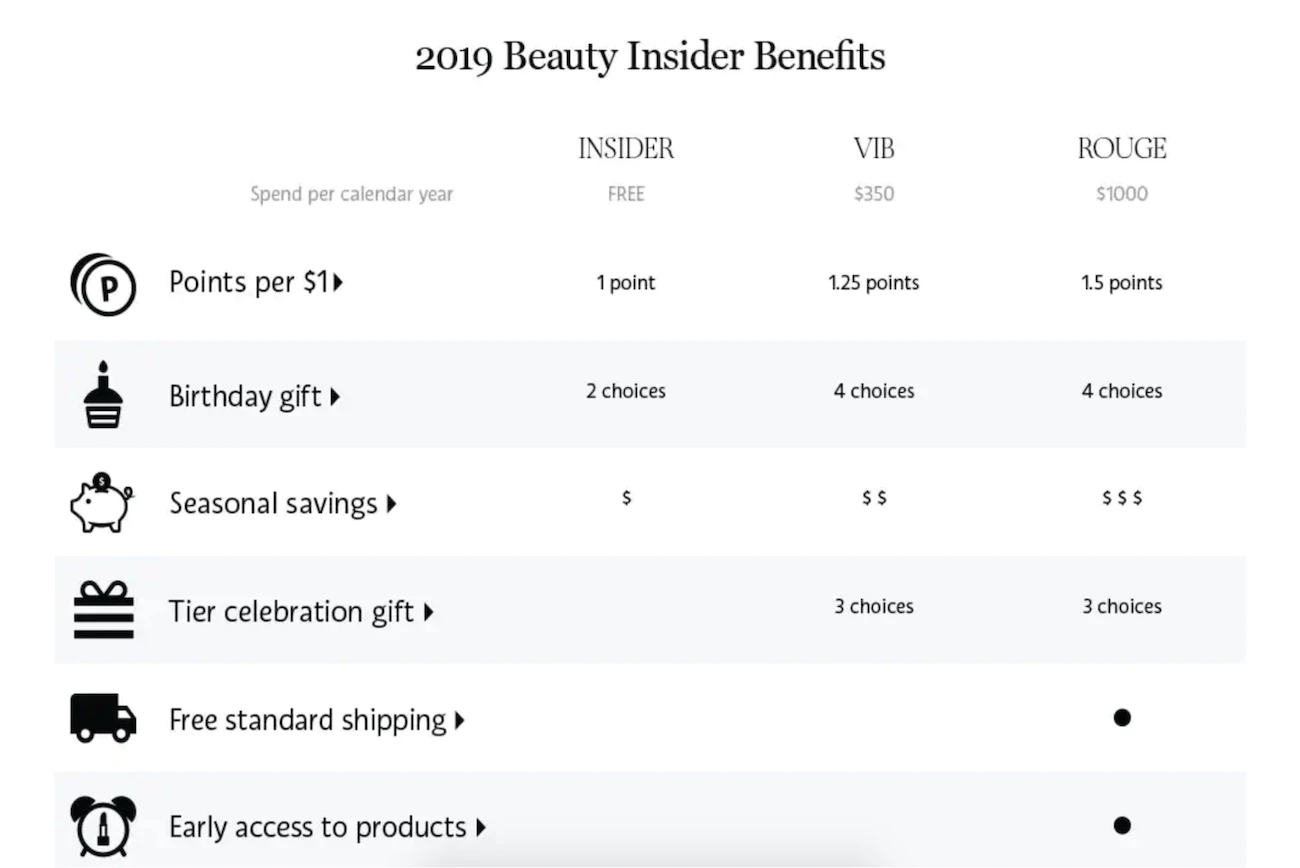Image resolution: width=1300 pixels, height=868 pixels.
Task: Select the INSIDER tier column header
Action: tap(626, 149)
